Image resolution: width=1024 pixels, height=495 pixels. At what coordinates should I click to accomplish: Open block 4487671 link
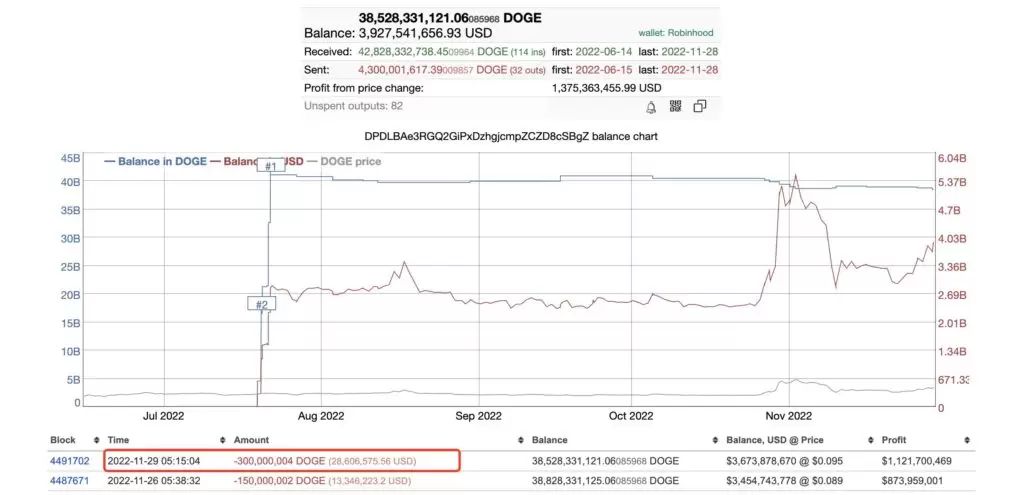tap(69, 481)
